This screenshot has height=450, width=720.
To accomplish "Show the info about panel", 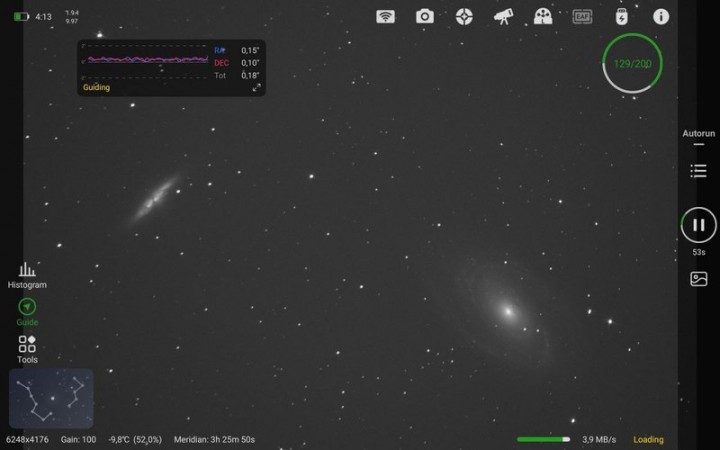I will tap(661, 16).
